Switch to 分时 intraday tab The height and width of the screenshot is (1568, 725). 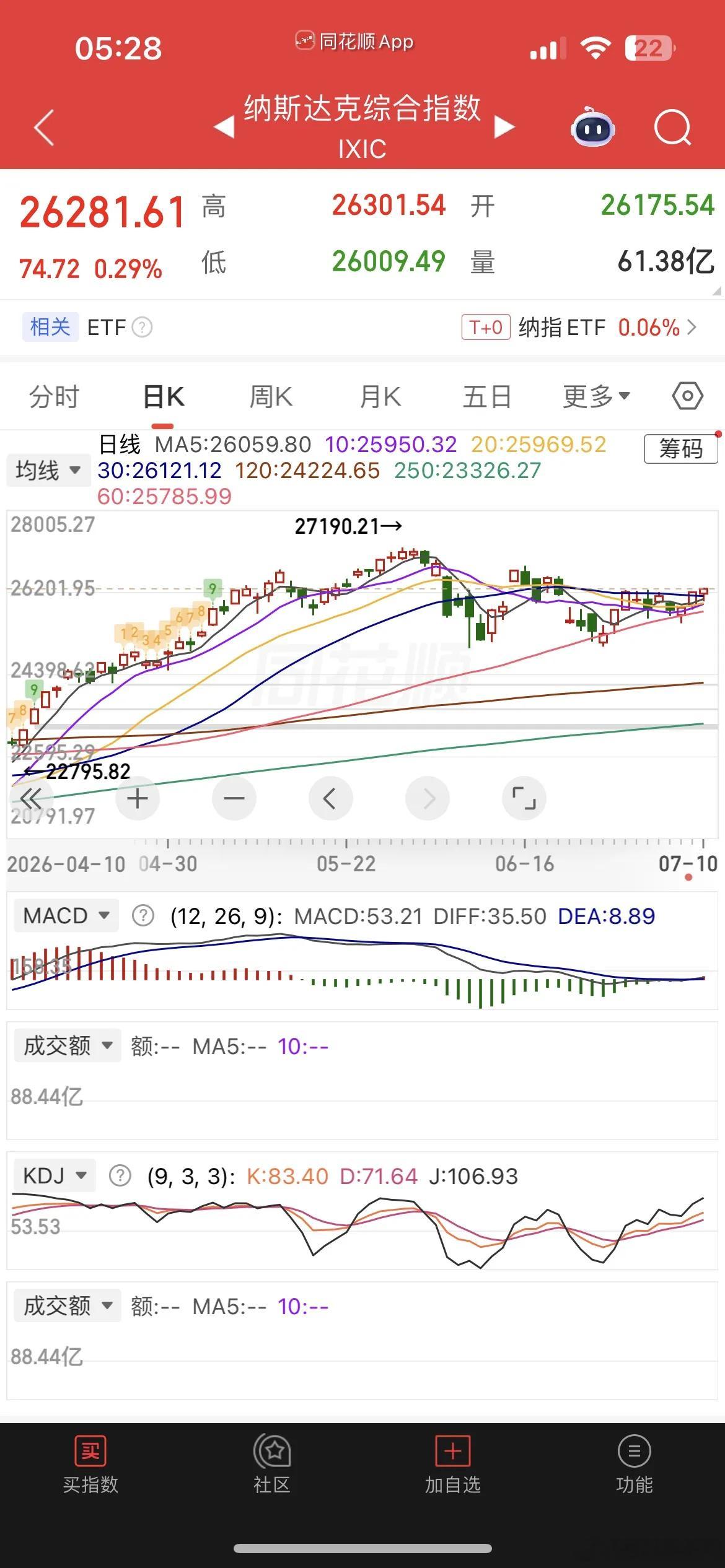tap(55, 396)
